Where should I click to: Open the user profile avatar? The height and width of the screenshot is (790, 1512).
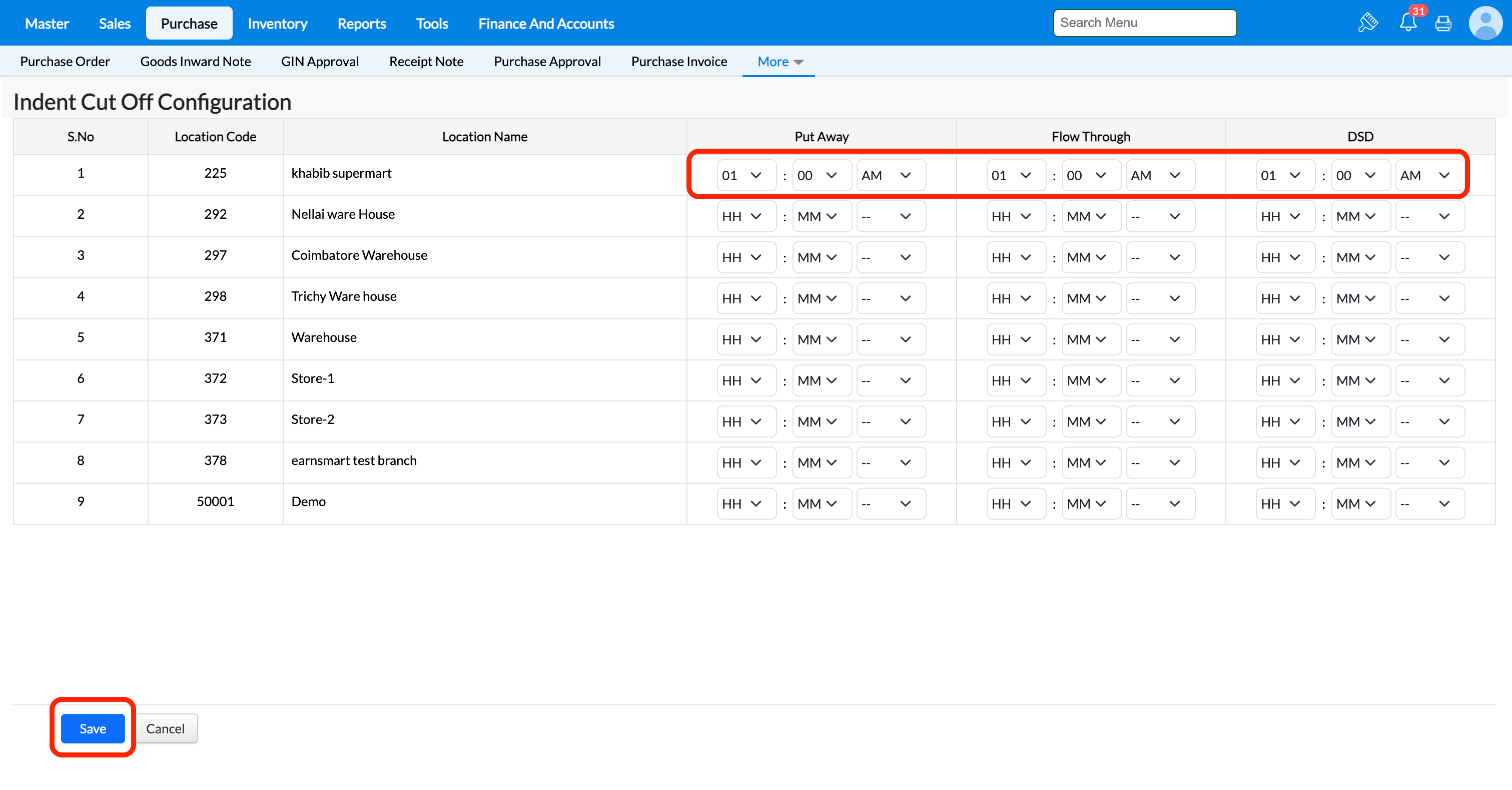tap(1485, 23)
